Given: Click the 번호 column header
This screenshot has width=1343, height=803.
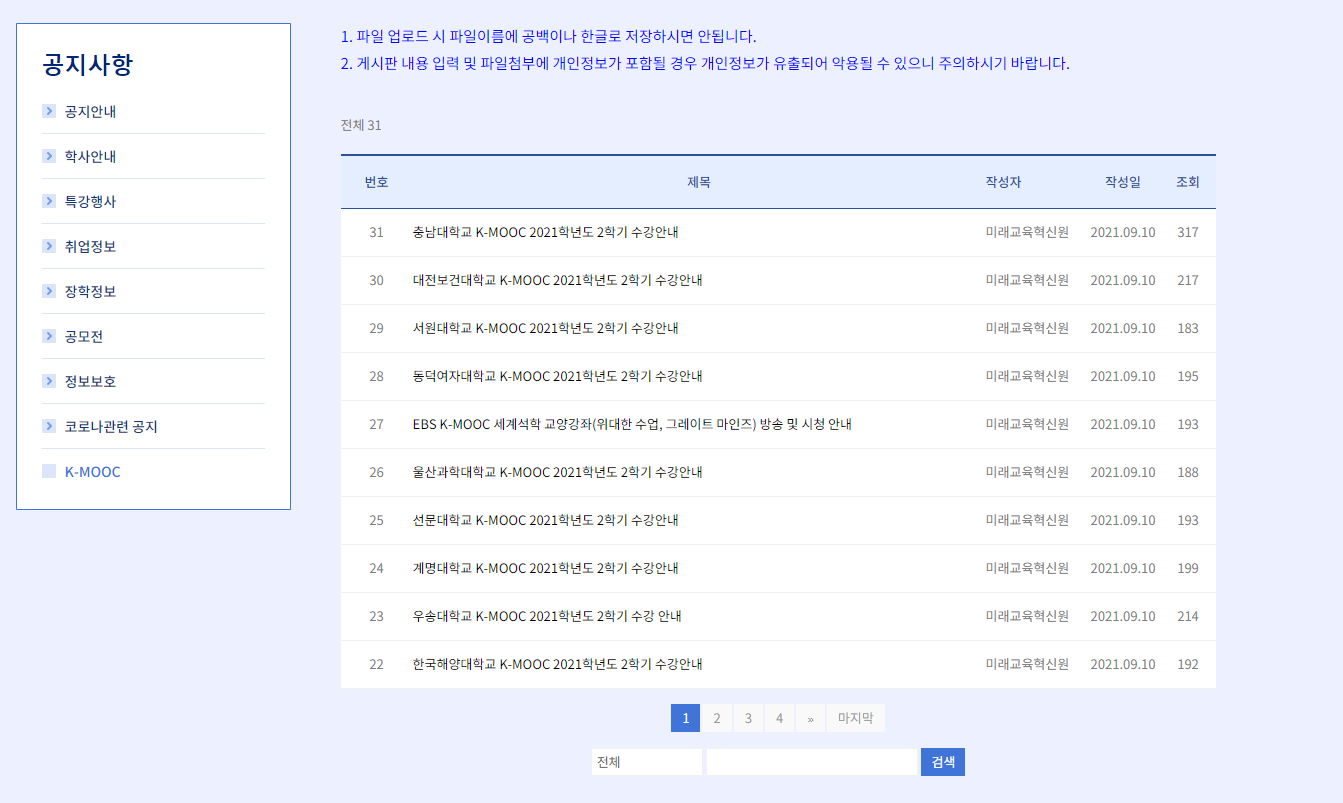Looking at the screenshot, I should (376, 182).
